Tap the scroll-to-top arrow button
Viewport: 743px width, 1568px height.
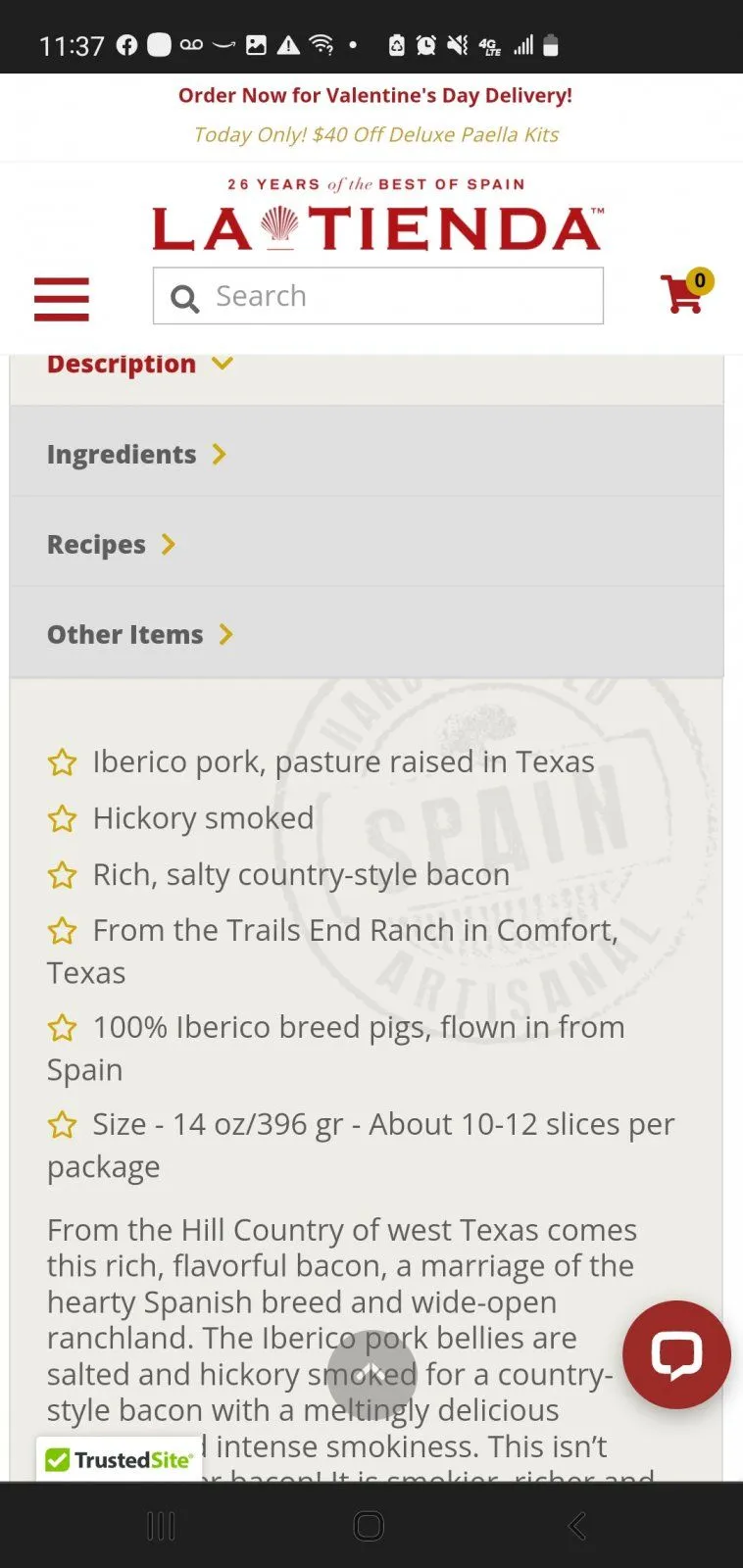point(371,1374)
